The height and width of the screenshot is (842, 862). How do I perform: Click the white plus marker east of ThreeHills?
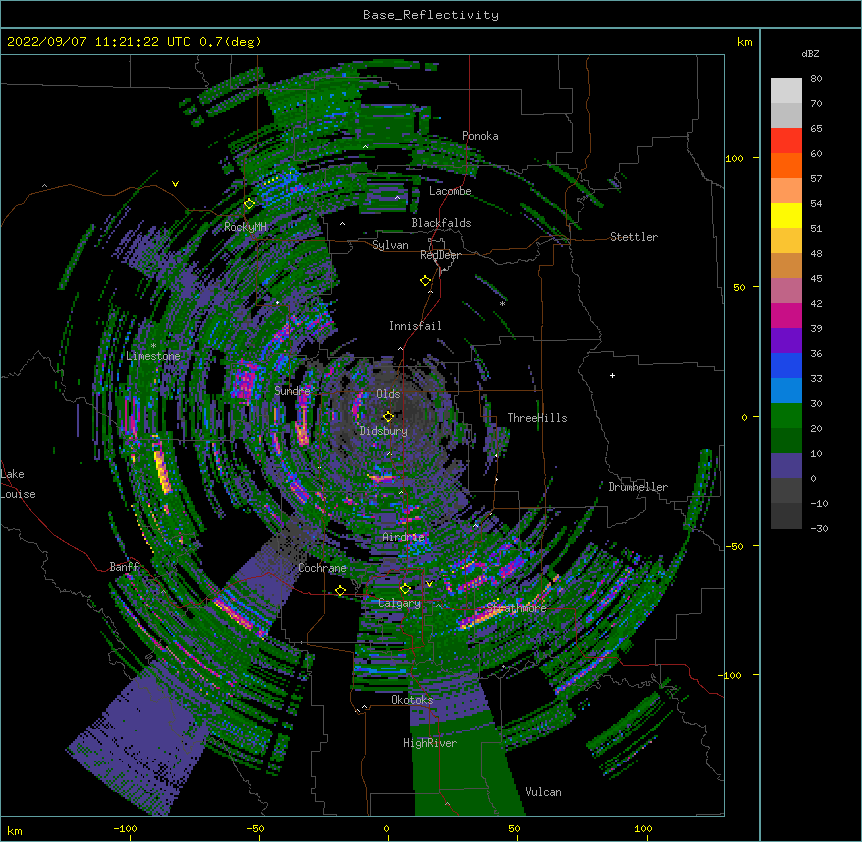(612, 375)
